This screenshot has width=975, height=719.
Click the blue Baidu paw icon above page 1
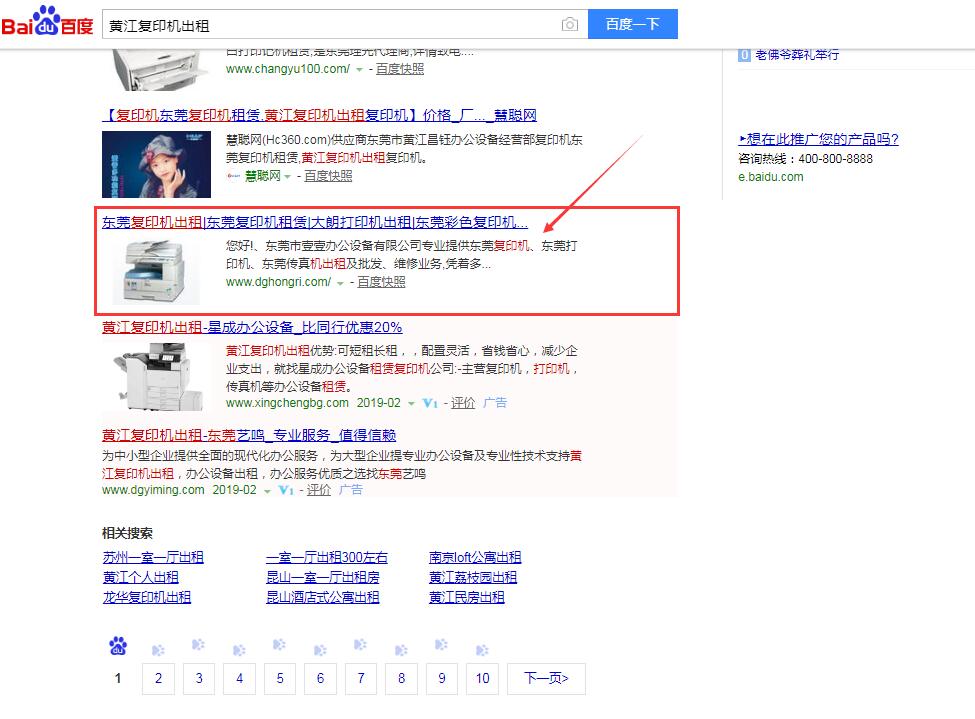click(x=118, y=646)
